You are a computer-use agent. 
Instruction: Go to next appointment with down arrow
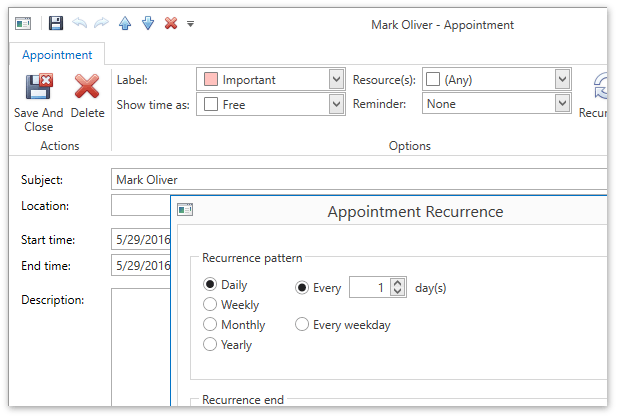point(147,23)
